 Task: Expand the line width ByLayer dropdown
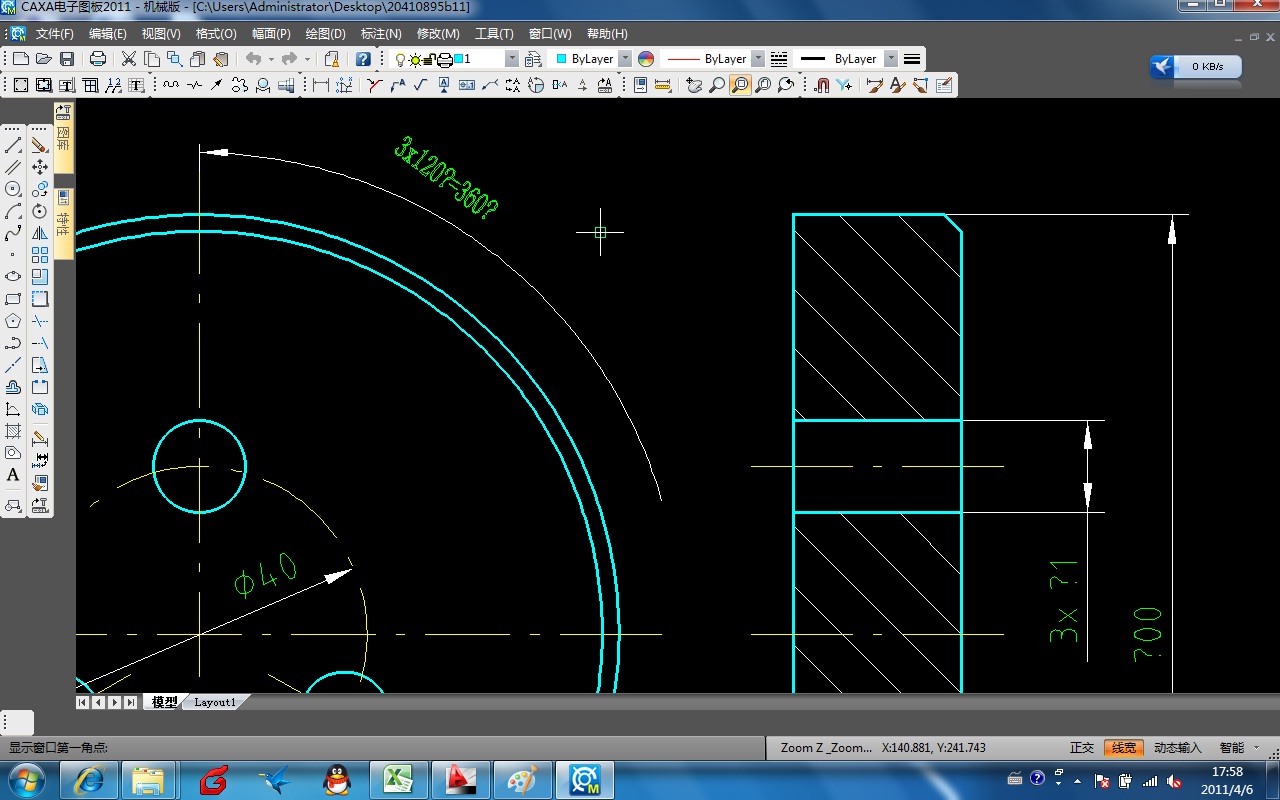point(890,59)
